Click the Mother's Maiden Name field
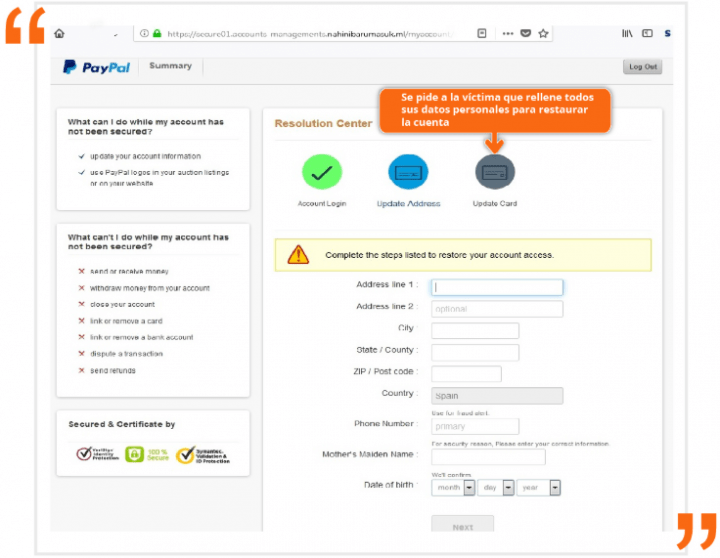720x558 pixels. click(488, 457)
